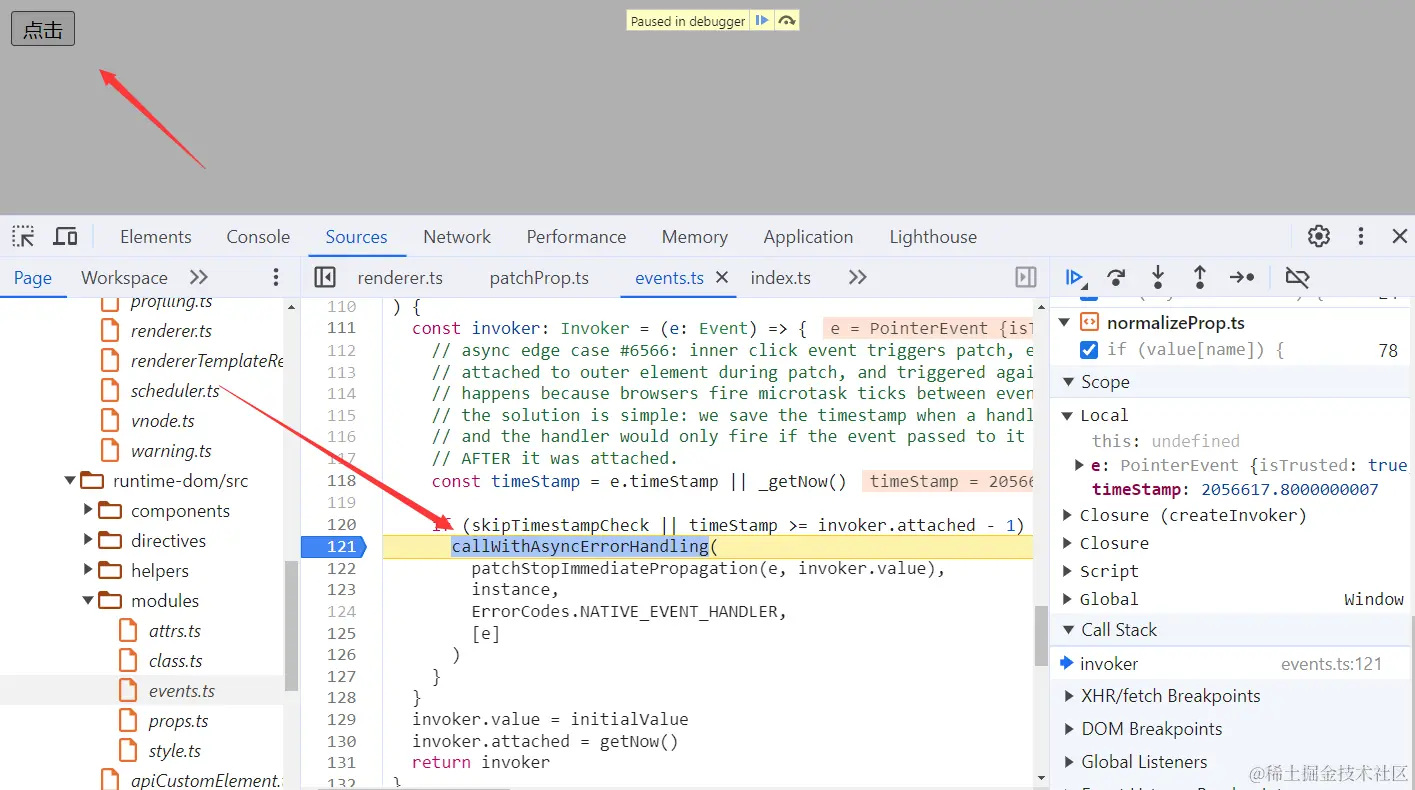Open the Console panel
The image size is (1415, 790).
258,237
